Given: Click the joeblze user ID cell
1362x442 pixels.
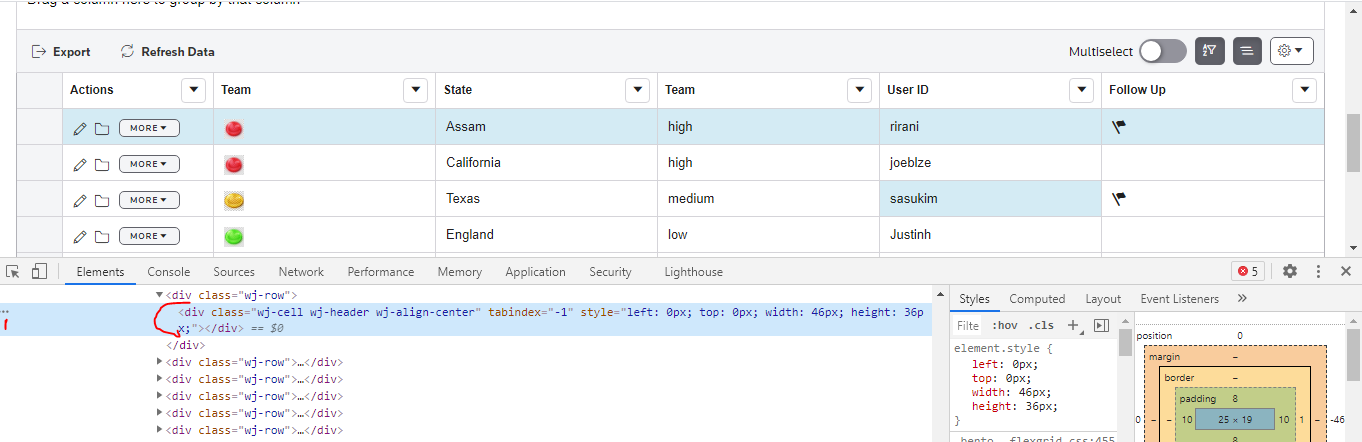Looking at the screenshot, I should click(991, 163).
